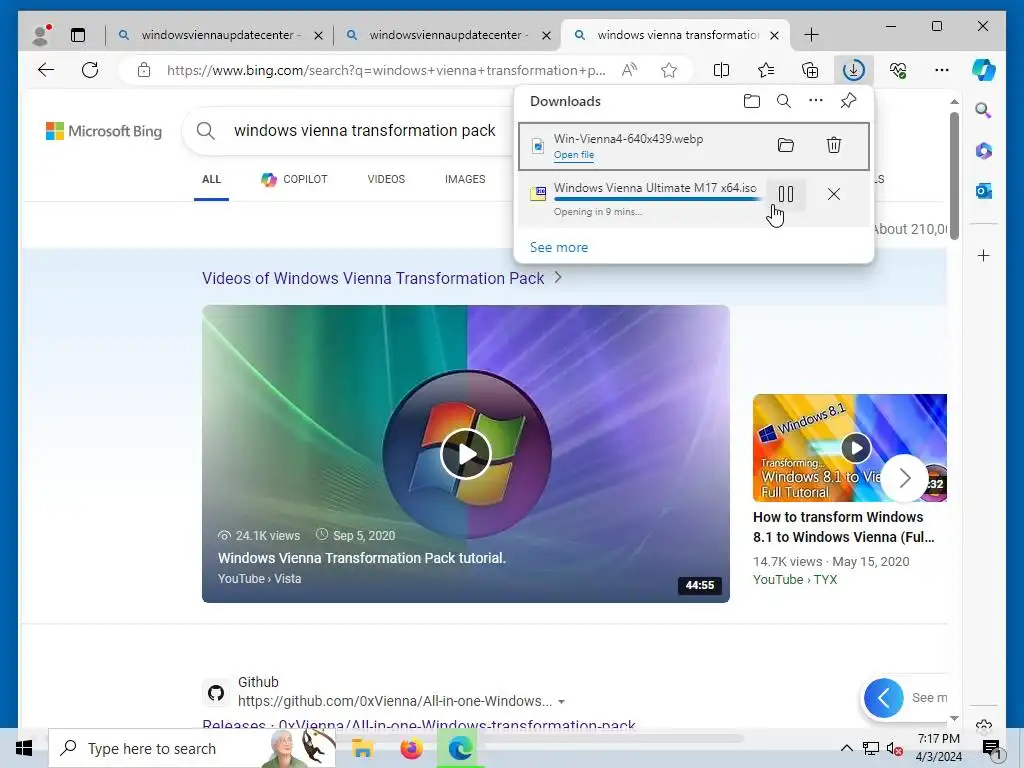Image resolution: width=1024 pixels, height=768 pixels.
Task: Open Microsoft 365 sidebar icon
Action: [x=984, y=151]
